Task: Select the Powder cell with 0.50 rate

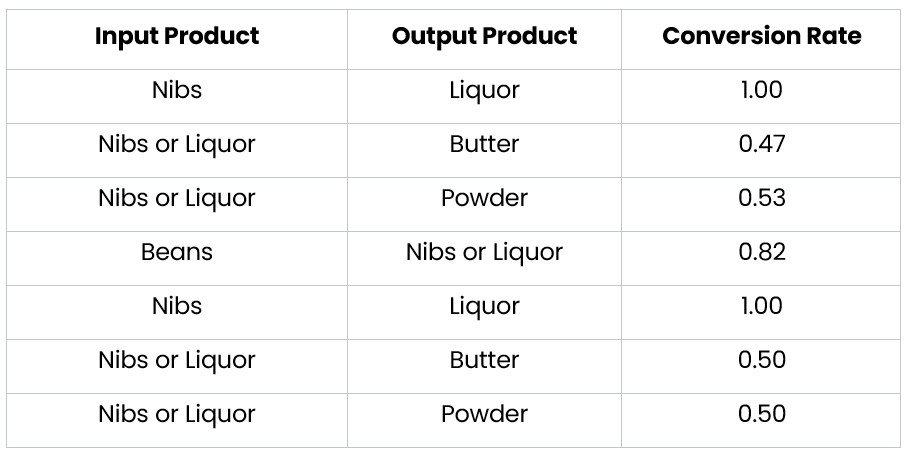Action: point(484,414)
